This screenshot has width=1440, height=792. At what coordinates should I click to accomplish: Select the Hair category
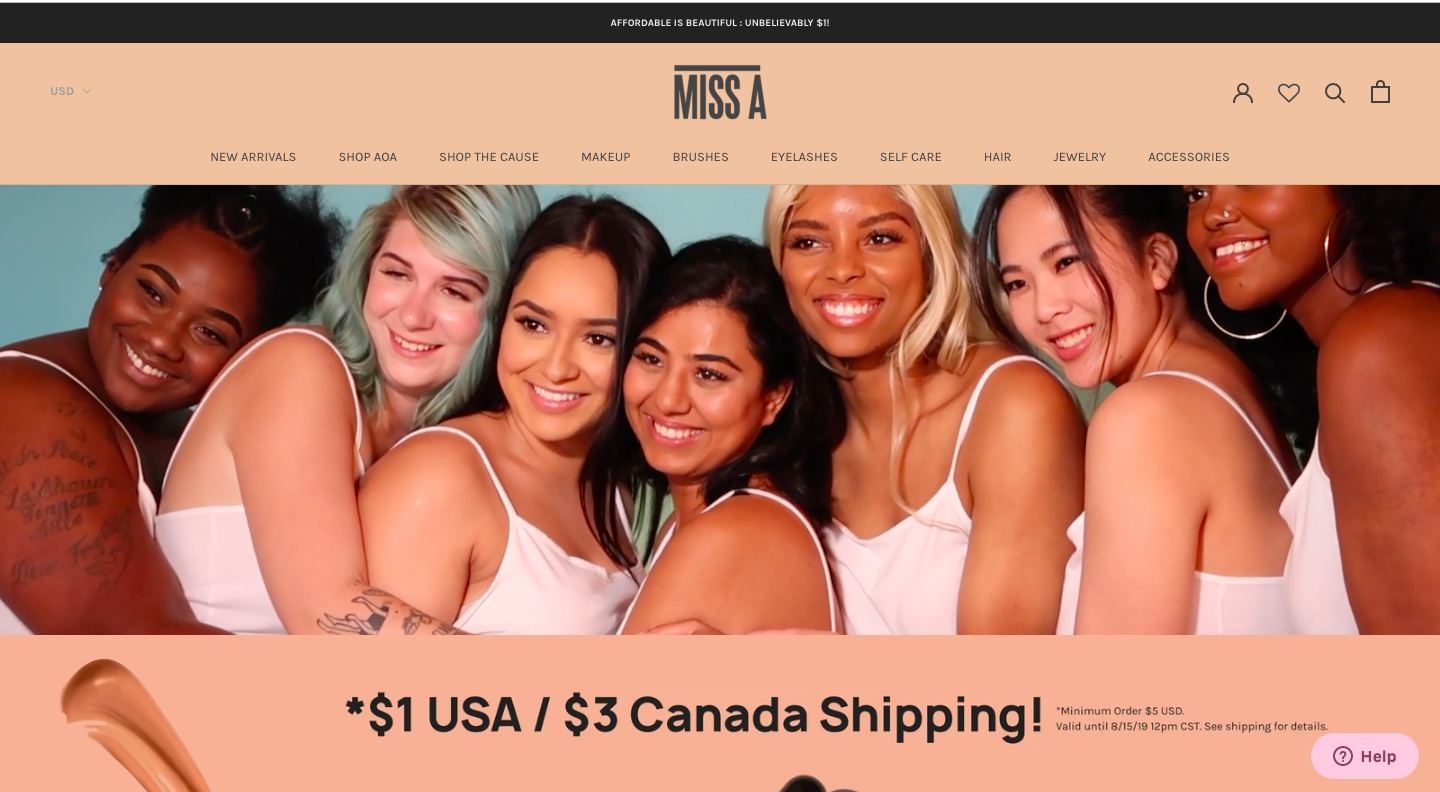(997, 157)
